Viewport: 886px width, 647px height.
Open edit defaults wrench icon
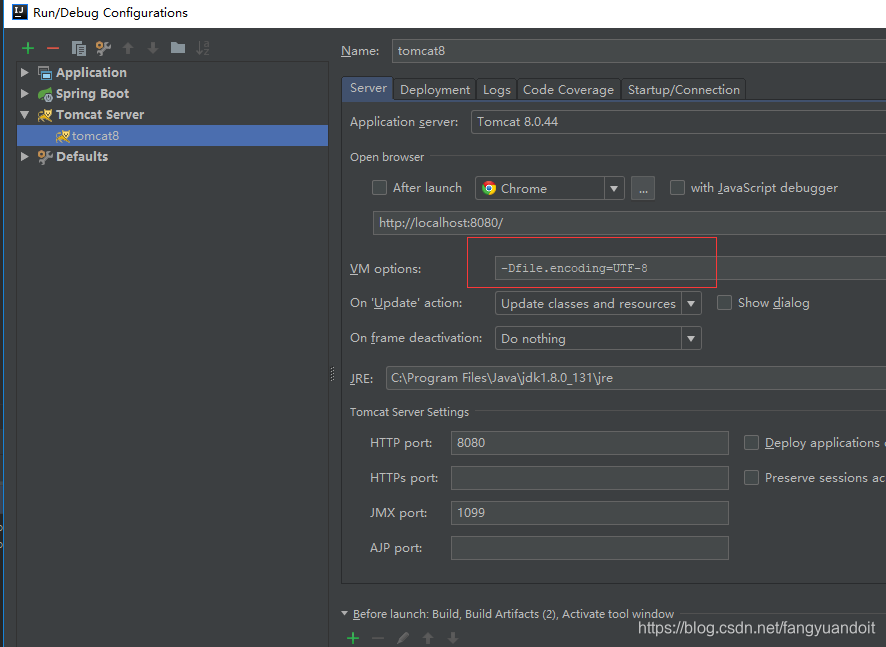coord(103,49)
